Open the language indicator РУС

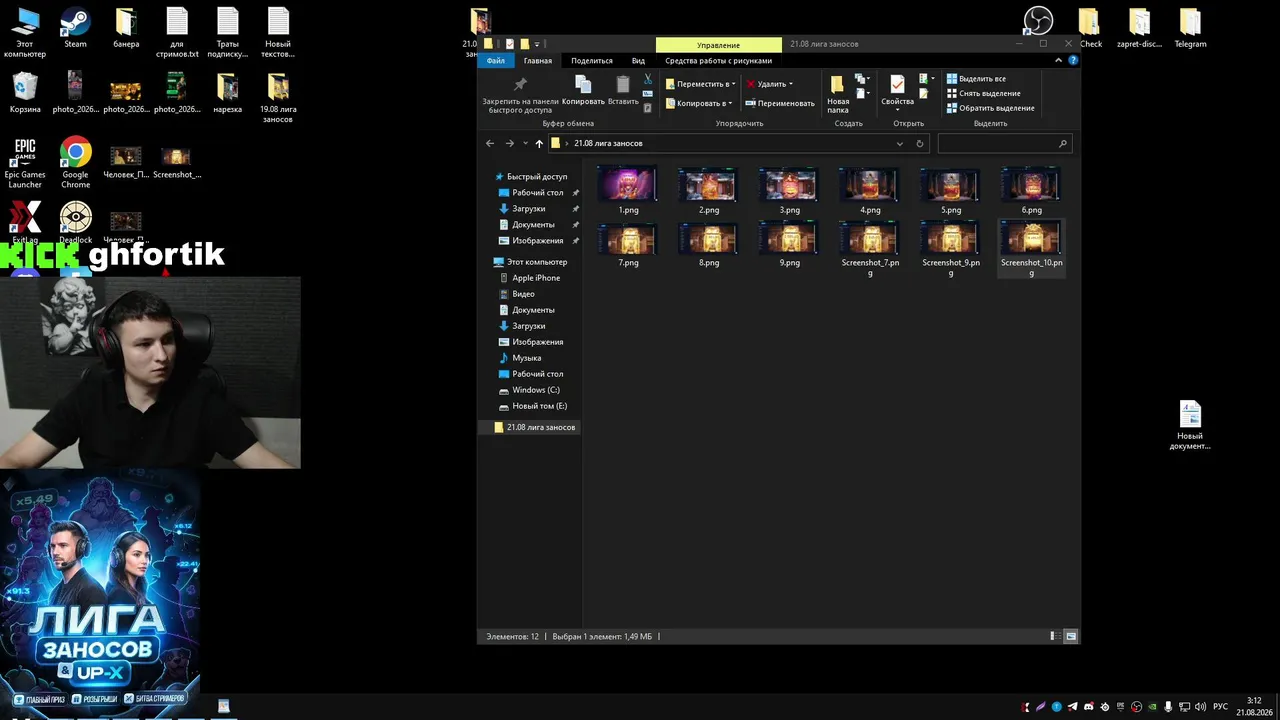pyautogui.click(x=1220, y=707)
